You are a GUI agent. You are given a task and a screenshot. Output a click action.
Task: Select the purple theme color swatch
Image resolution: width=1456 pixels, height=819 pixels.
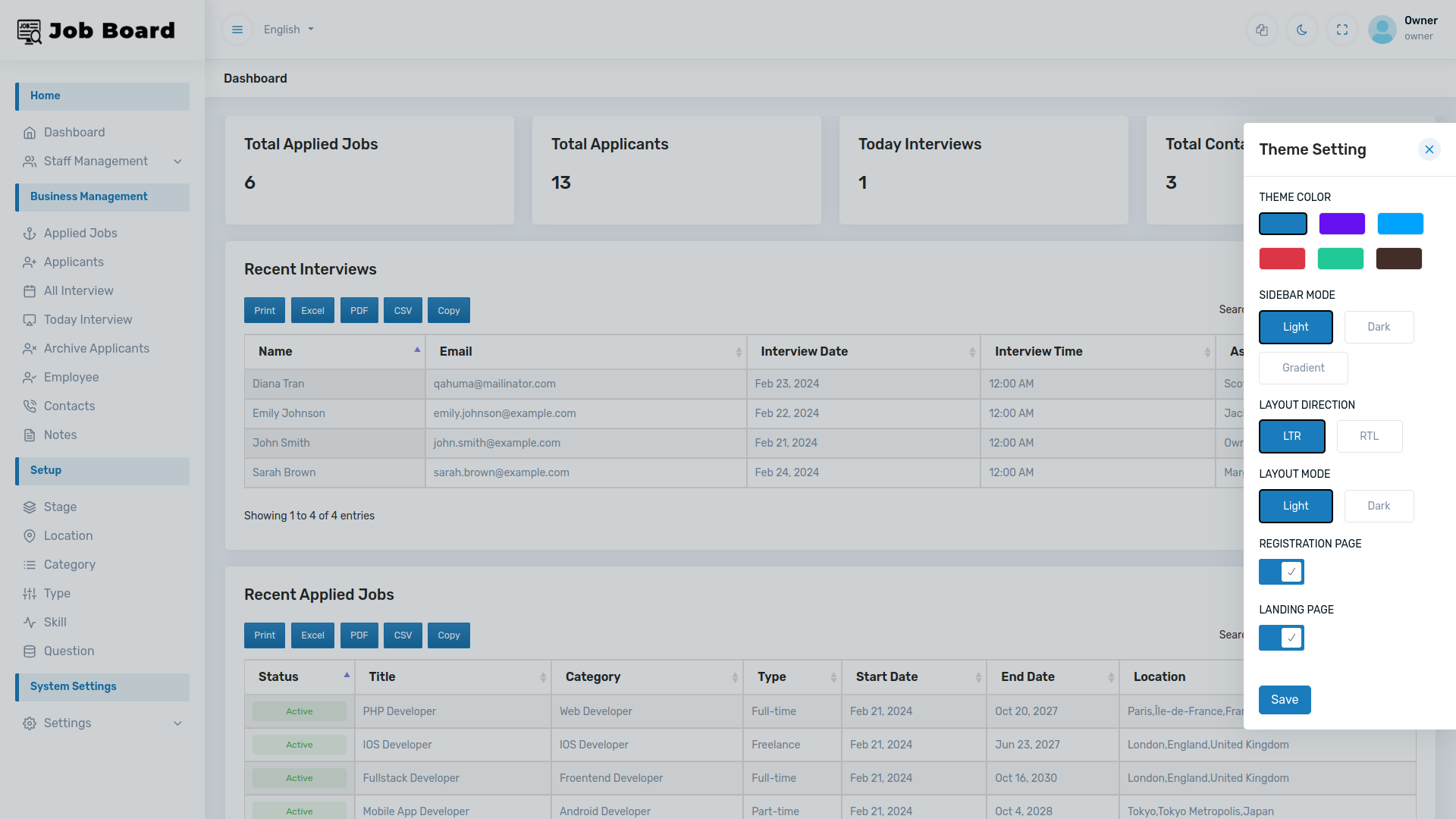(x=1341, y=224)
